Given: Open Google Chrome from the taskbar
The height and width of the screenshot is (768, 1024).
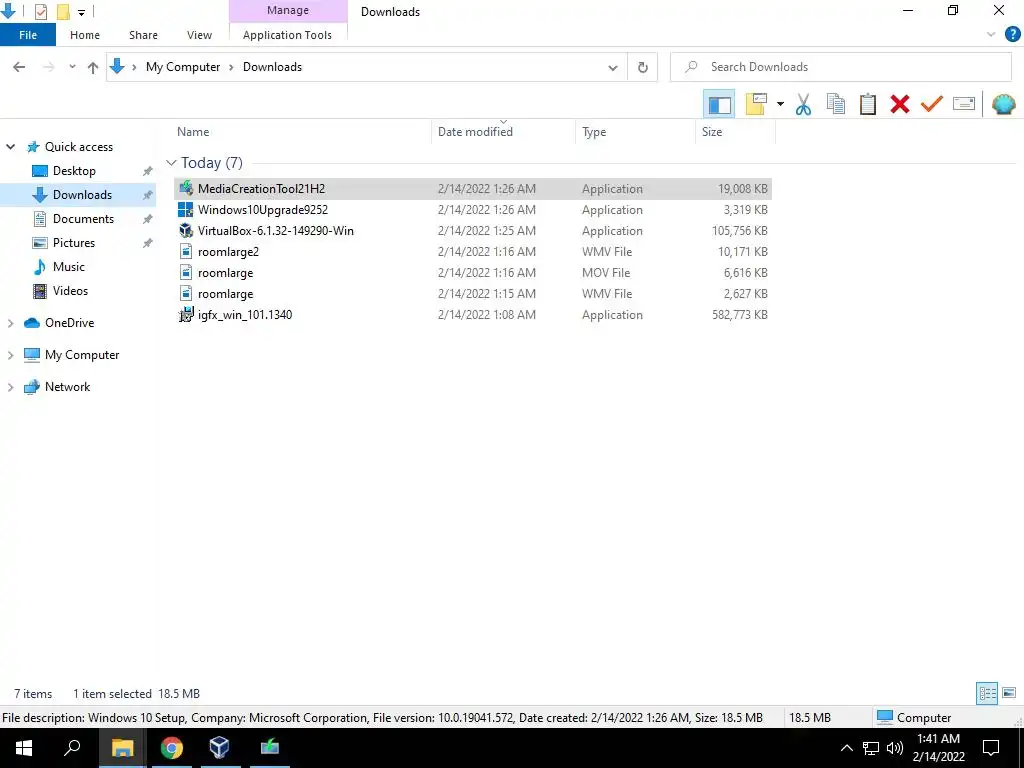Looking at the screenshot, I should tap(171, 748).
